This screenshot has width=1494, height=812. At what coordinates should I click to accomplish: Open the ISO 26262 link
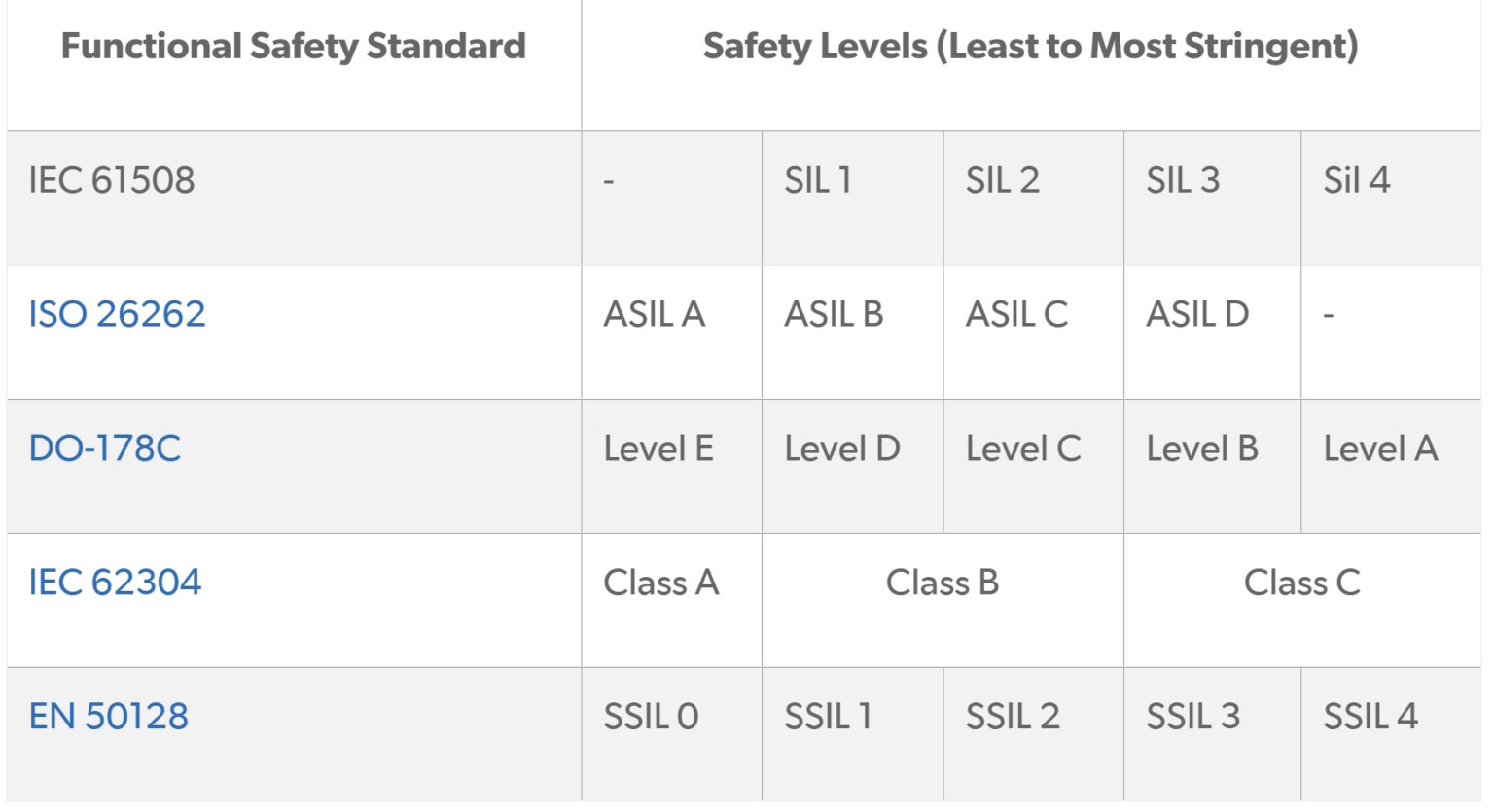[x=117, y=314]
